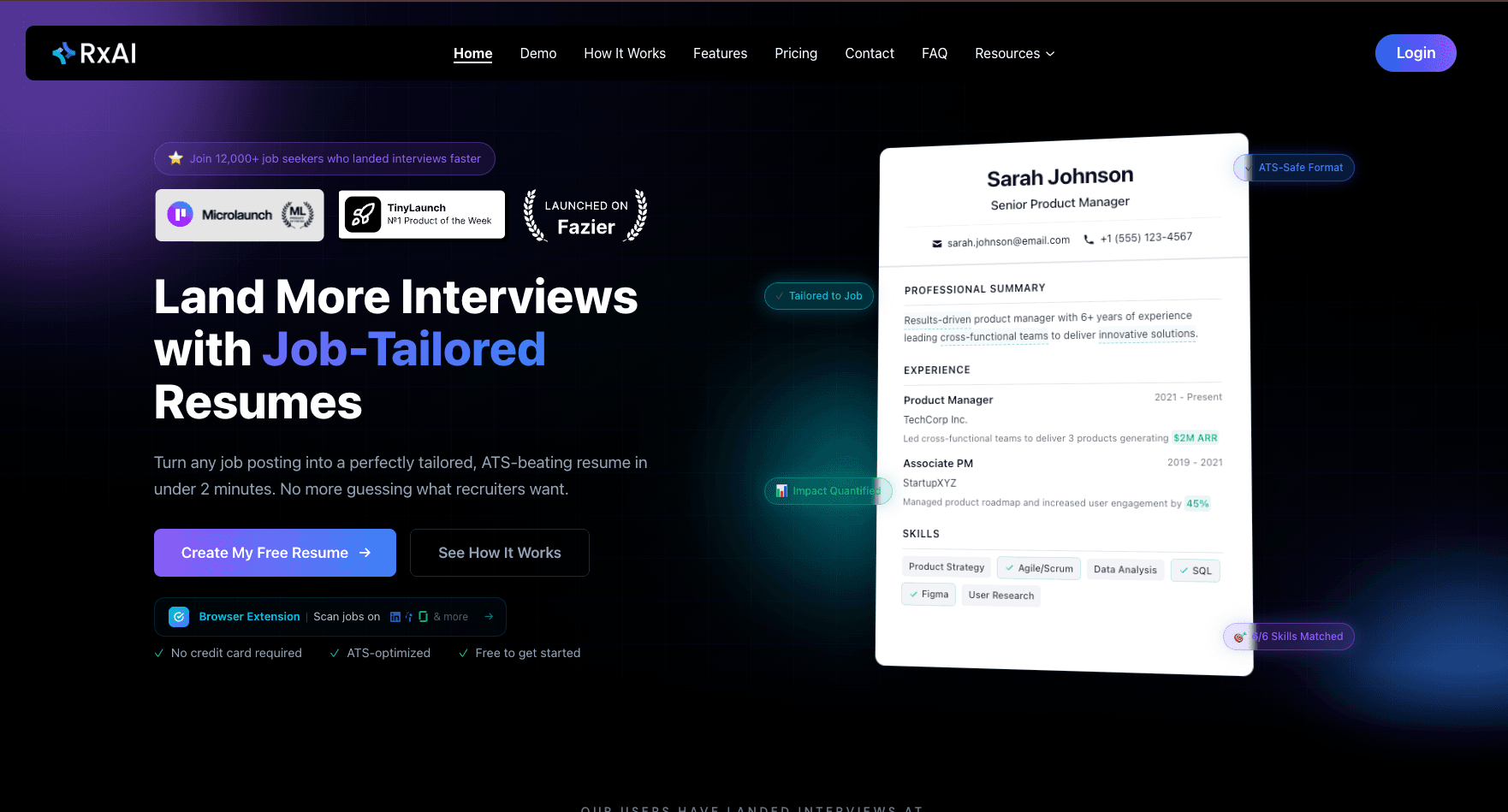The width and height of the screenshot is (1508, 812).
Task: Click the 'No credit card required' text
Action: [x=236, y=653]
